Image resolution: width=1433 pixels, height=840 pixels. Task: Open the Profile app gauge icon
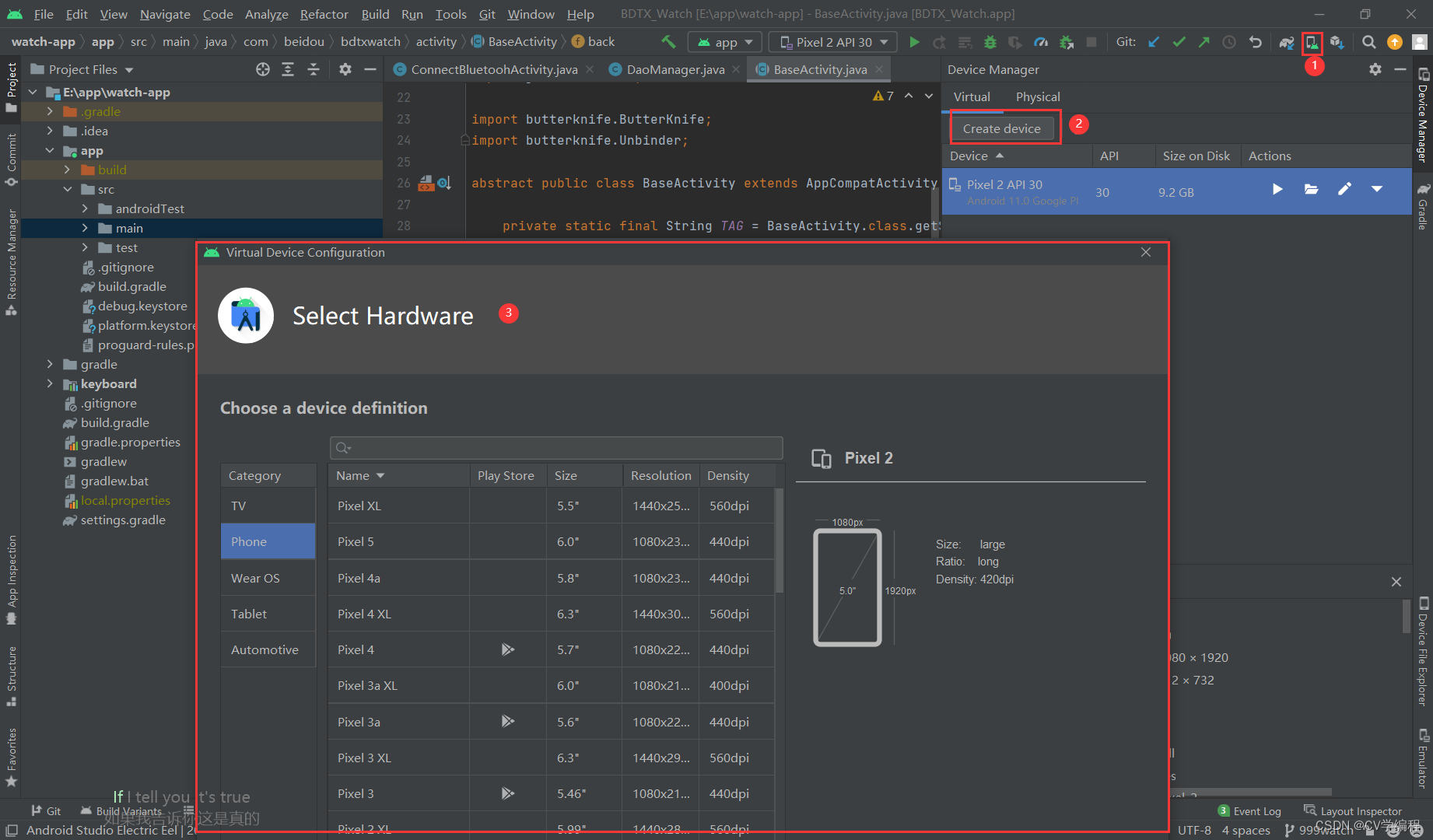click(1041, 42)
